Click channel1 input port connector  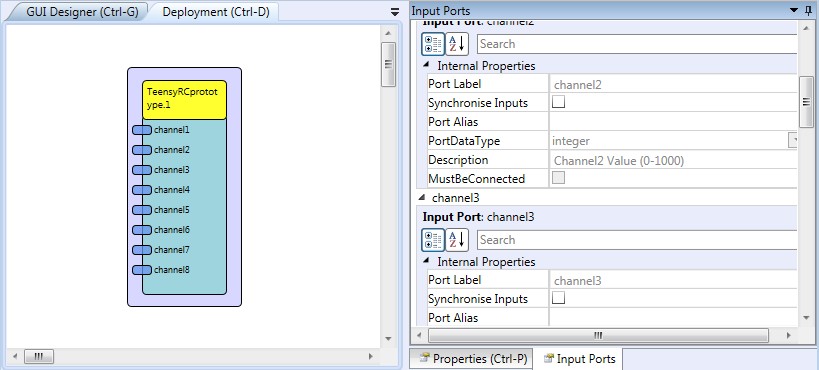point(142,130)
